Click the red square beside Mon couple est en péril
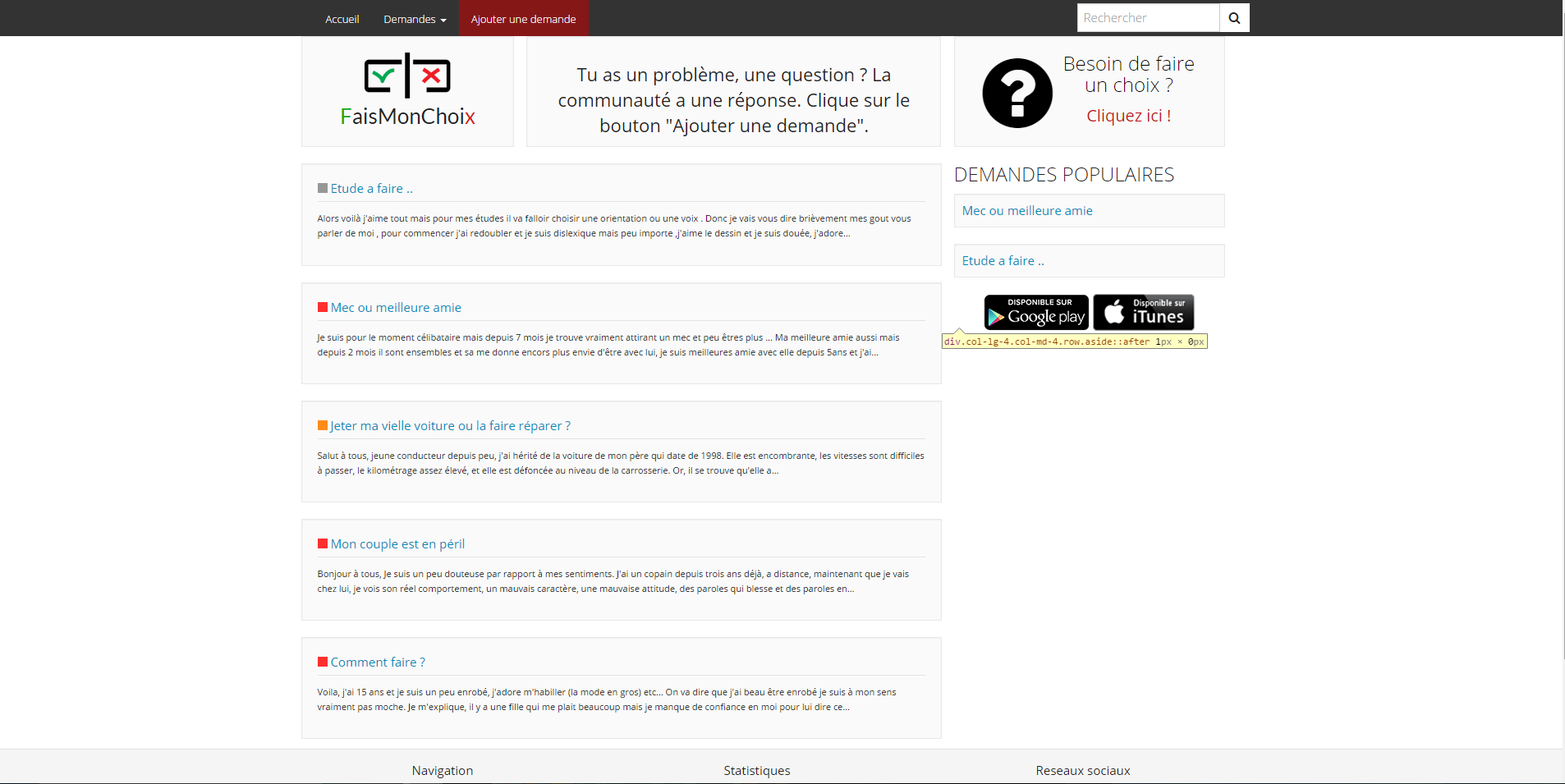The image size is (1565, 784). 323,543
